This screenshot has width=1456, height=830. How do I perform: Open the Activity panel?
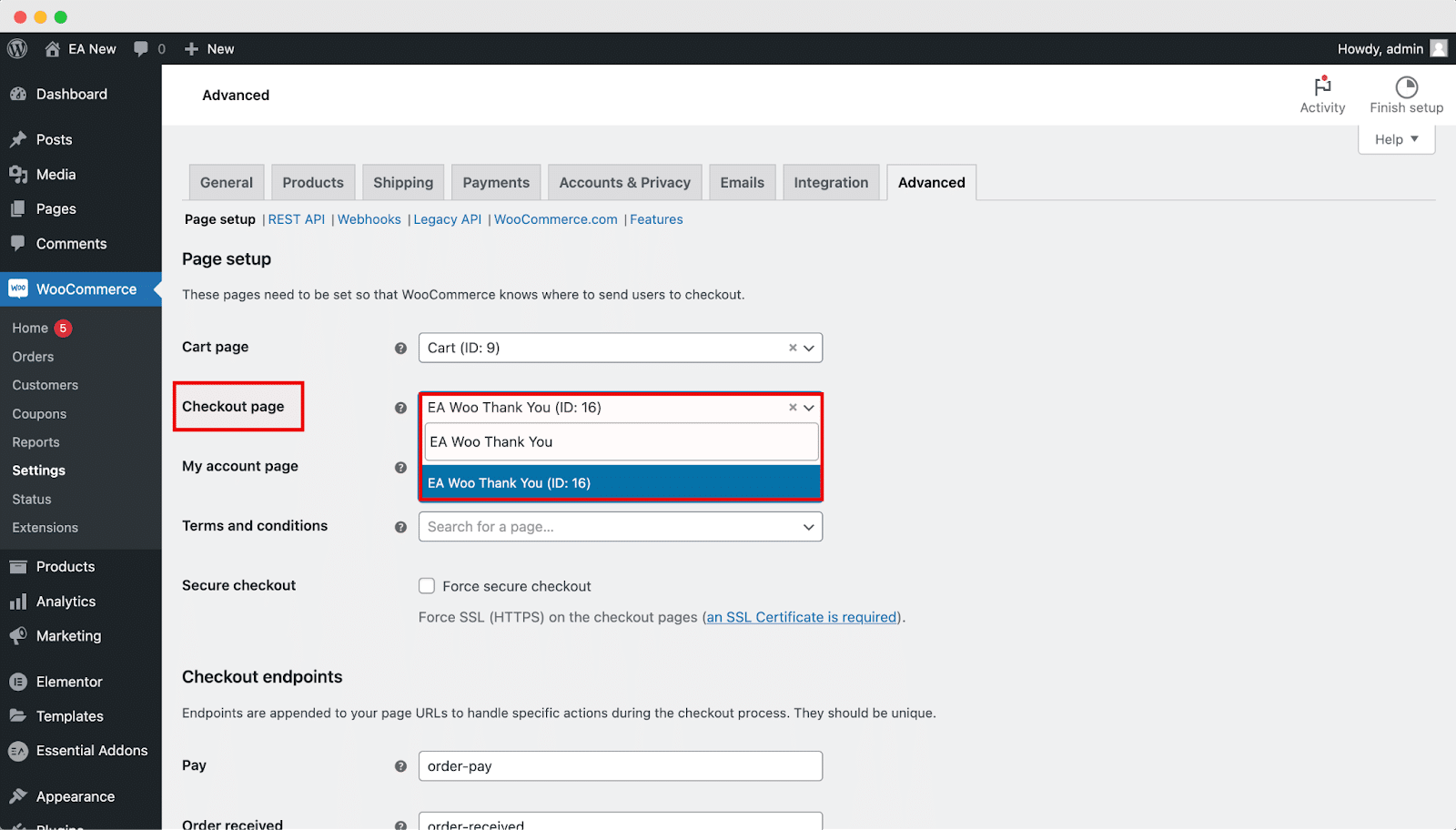point(1322,95)
